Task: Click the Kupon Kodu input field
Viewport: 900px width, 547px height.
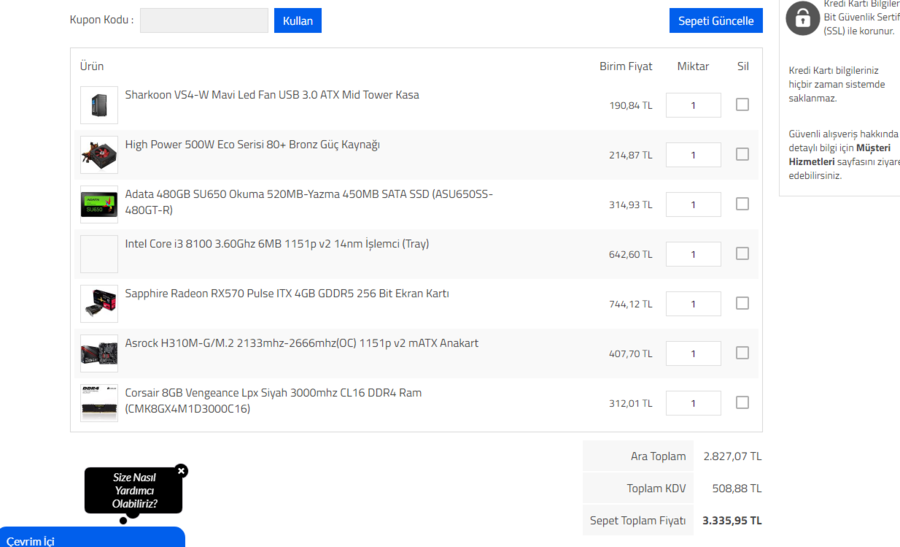Action: pos(204,21)
